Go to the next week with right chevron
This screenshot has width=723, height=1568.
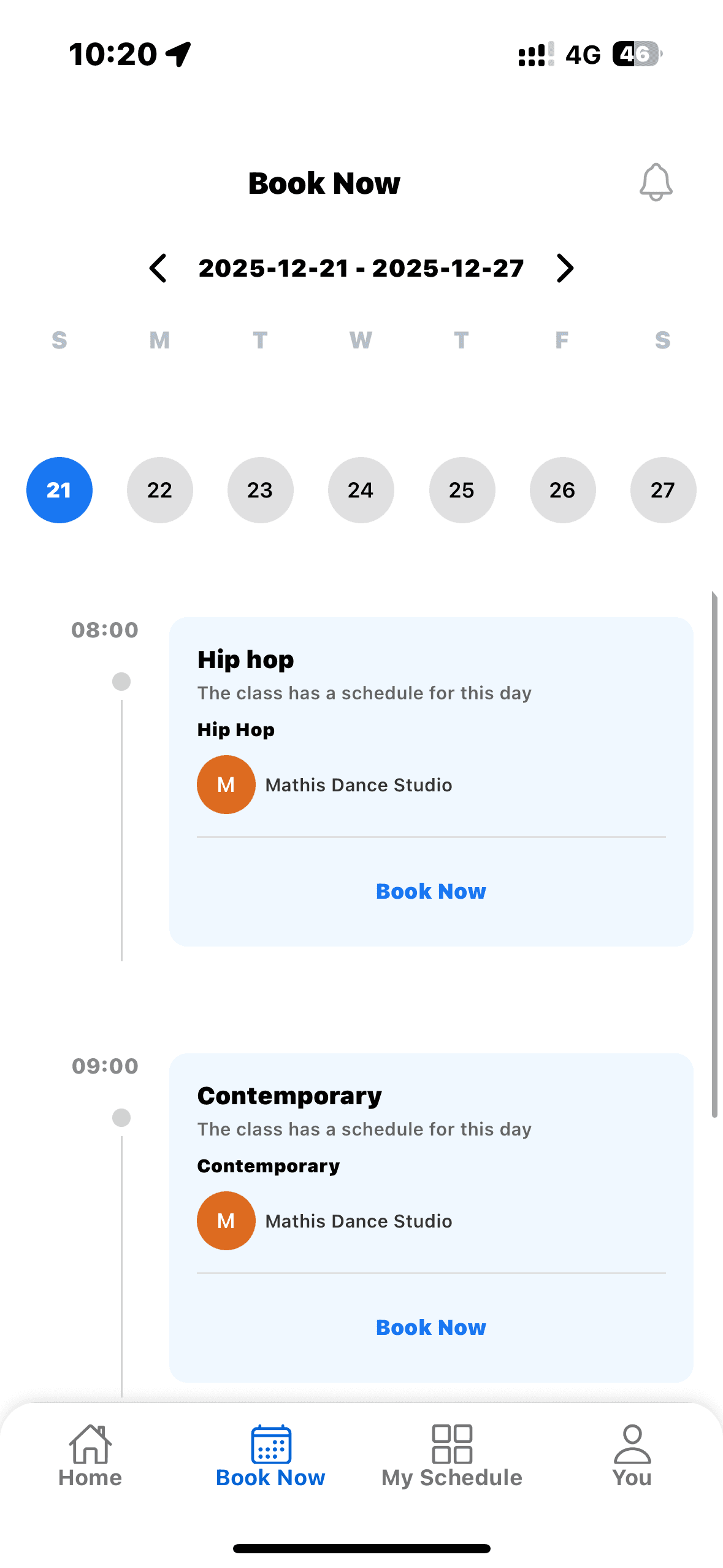click(x=565, y=268)
